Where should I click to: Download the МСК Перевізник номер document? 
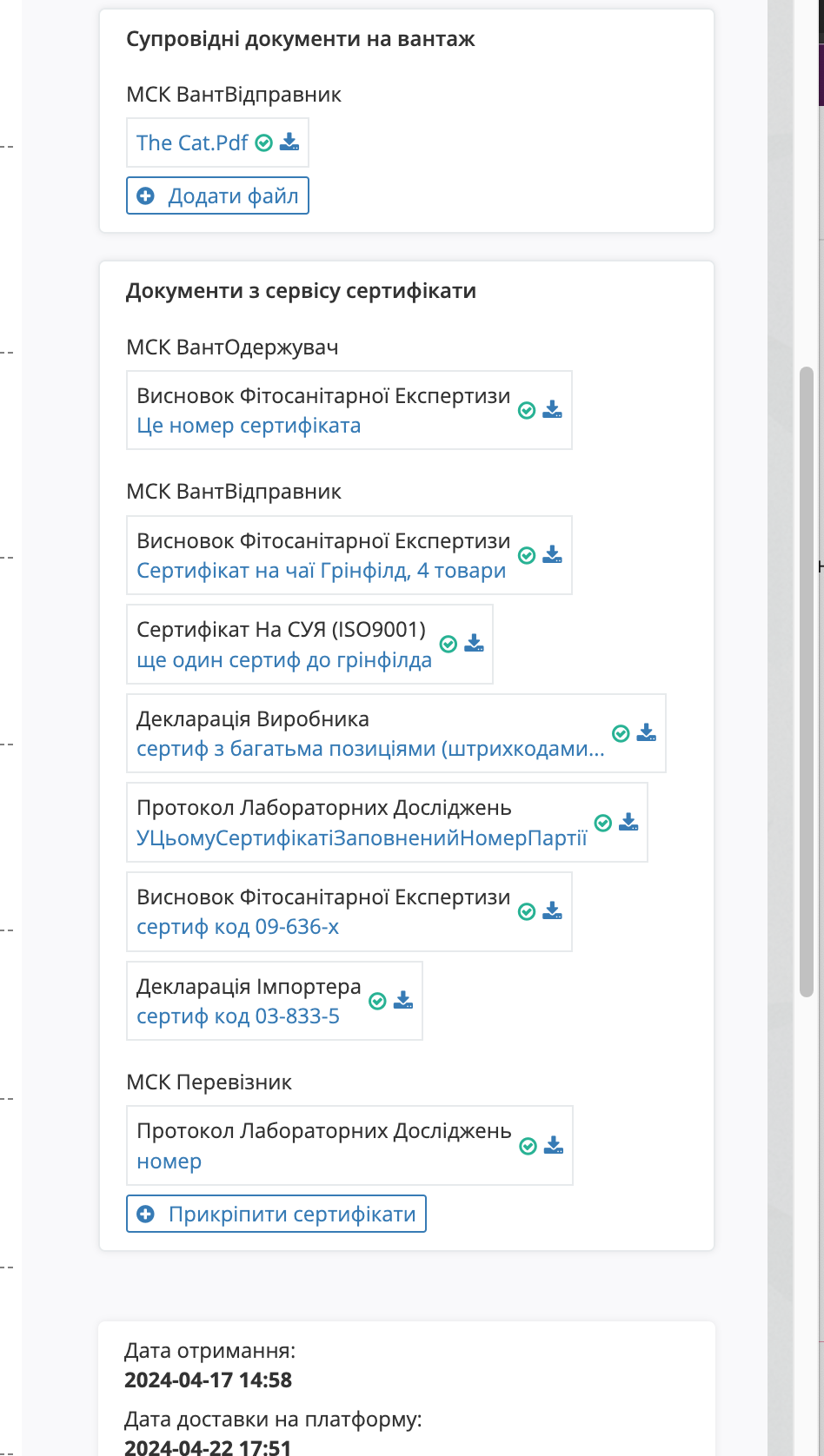click(554, 1145)
